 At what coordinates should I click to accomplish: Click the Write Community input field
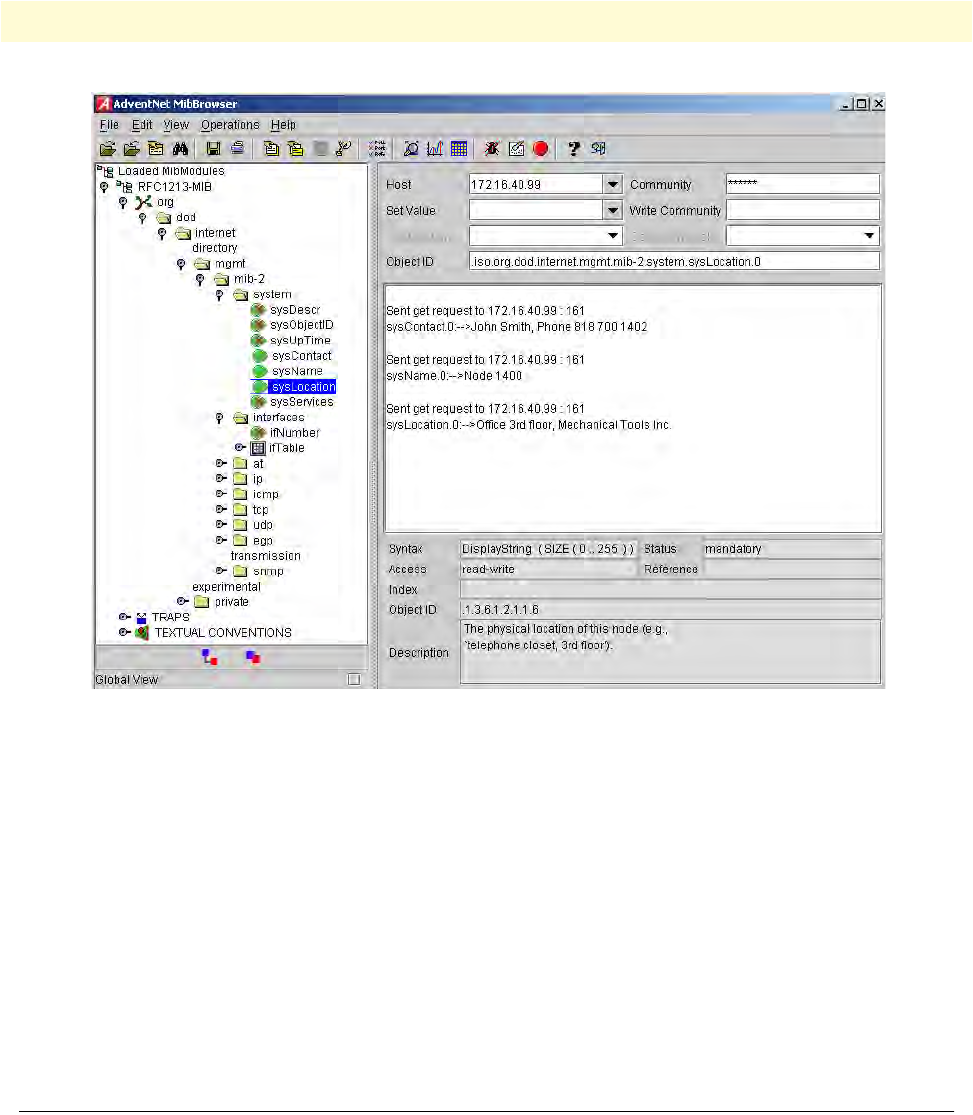[802, 210]
